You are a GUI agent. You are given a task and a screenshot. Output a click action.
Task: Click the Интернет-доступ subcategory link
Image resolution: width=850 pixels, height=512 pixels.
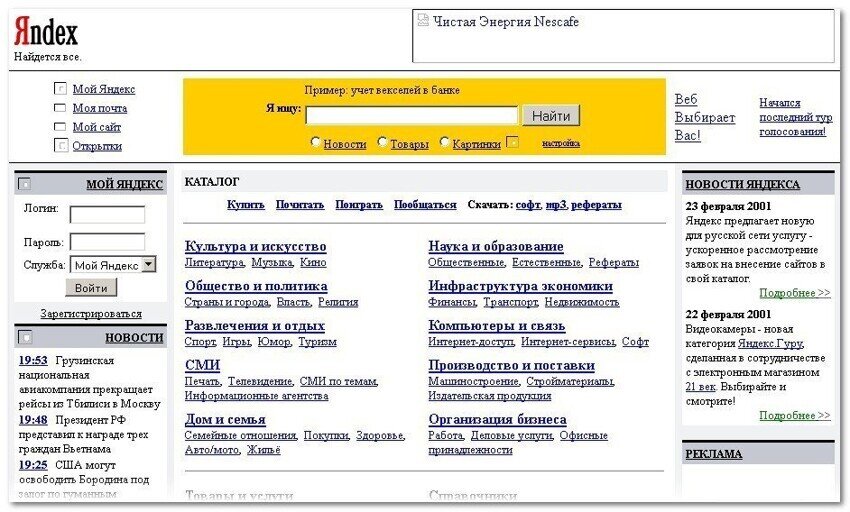(471, 342)
